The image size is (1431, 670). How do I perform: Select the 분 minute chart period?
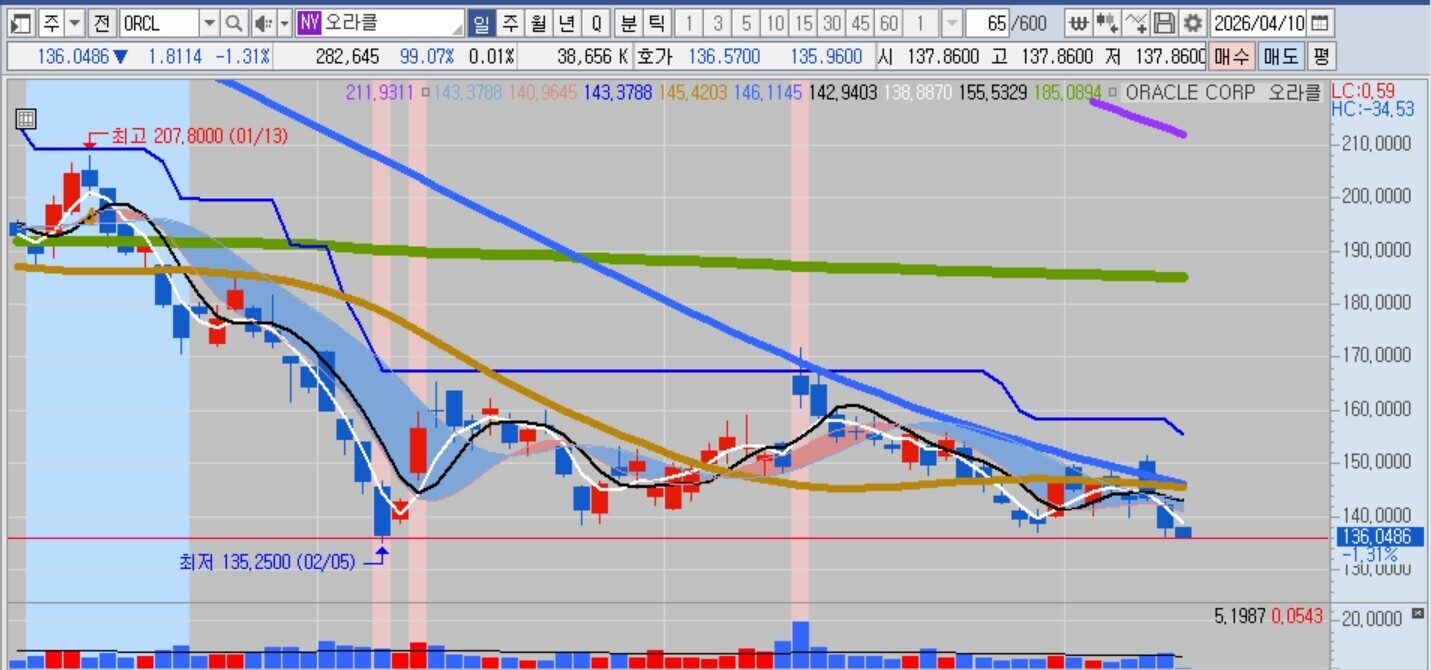tap(627, 22)
